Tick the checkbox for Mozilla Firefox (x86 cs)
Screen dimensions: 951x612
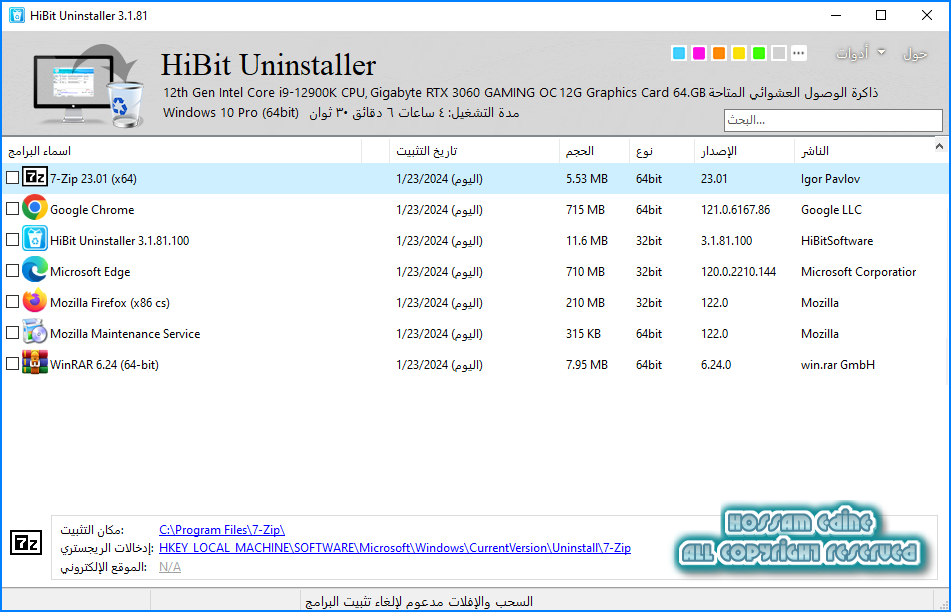pos(12,301)
